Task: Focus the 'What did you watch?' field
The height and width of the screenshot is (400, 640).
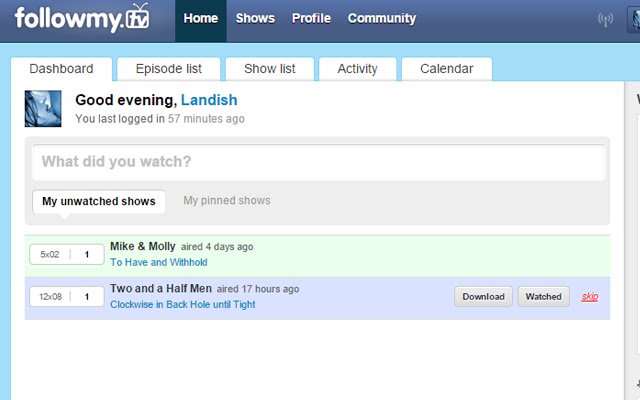Action: [x=319, y=162]
